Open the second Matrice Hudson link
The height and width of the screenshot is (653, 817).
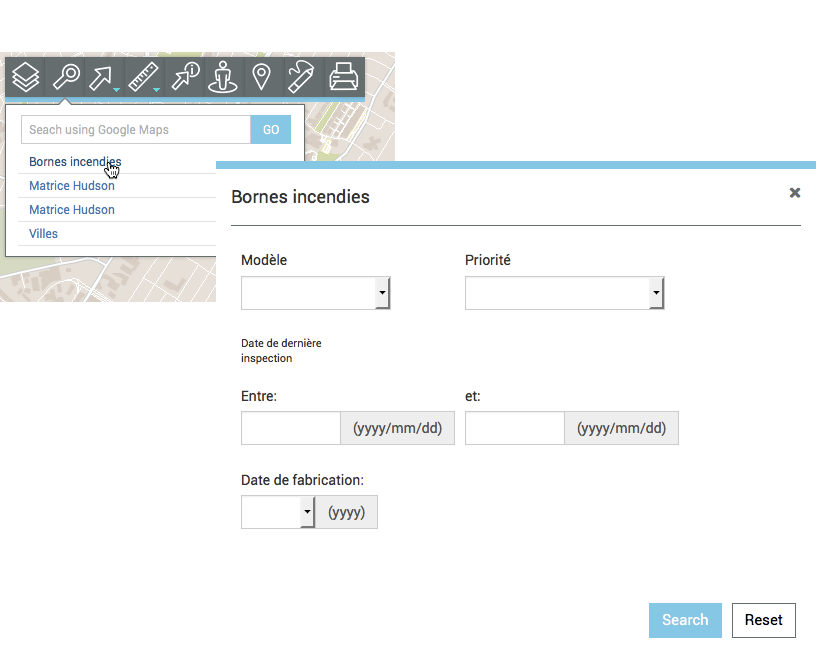pyautogui.click(x=72, y=210)
